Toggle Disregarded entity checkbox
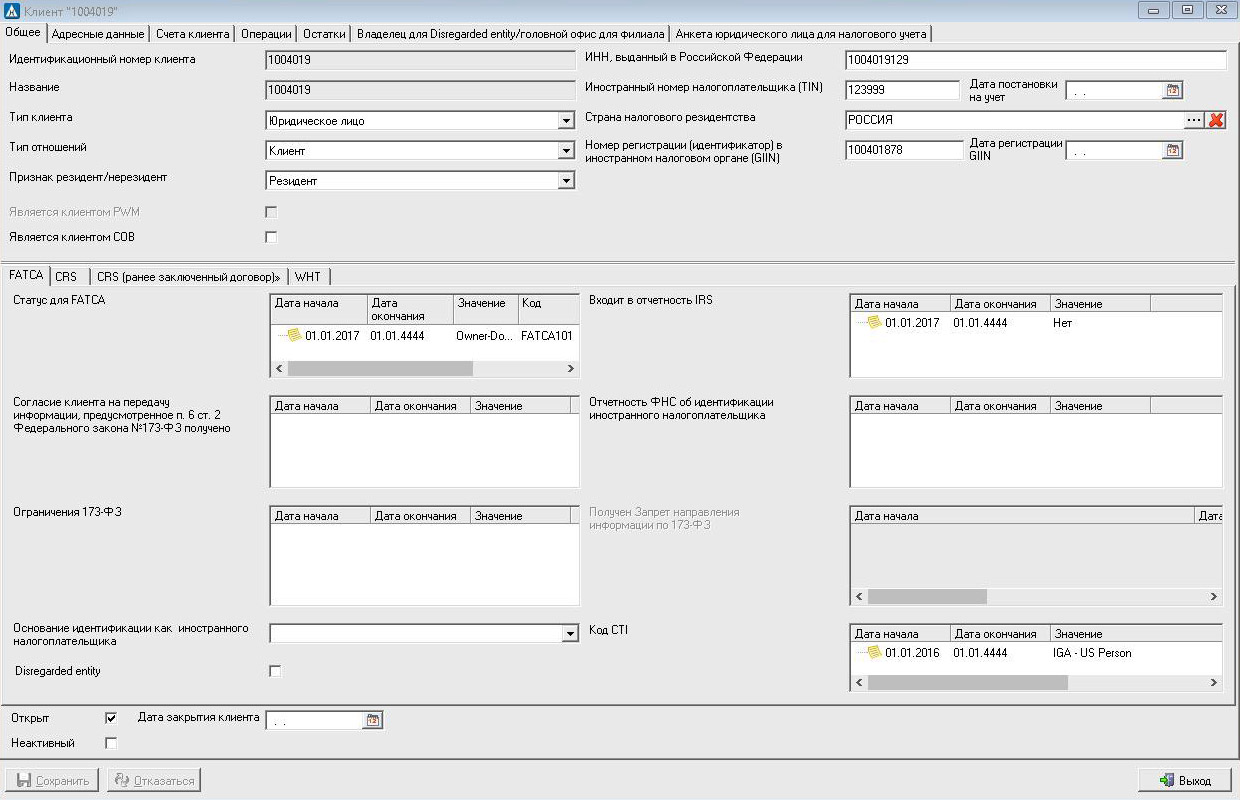1240x800 pixels. pyautogui.click(x=275, y=671)
